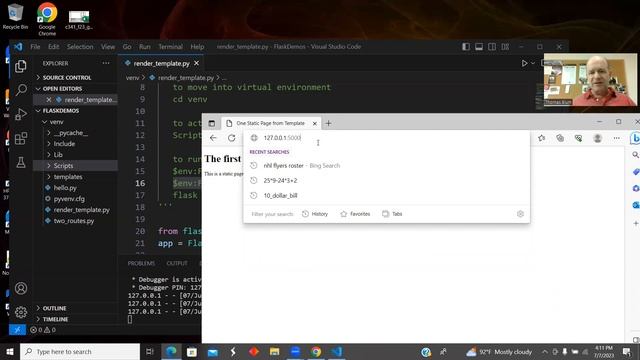Viewport: 640px width, 360px height.
Task: Open the Selection menu
Action: (x=80, y=47)
